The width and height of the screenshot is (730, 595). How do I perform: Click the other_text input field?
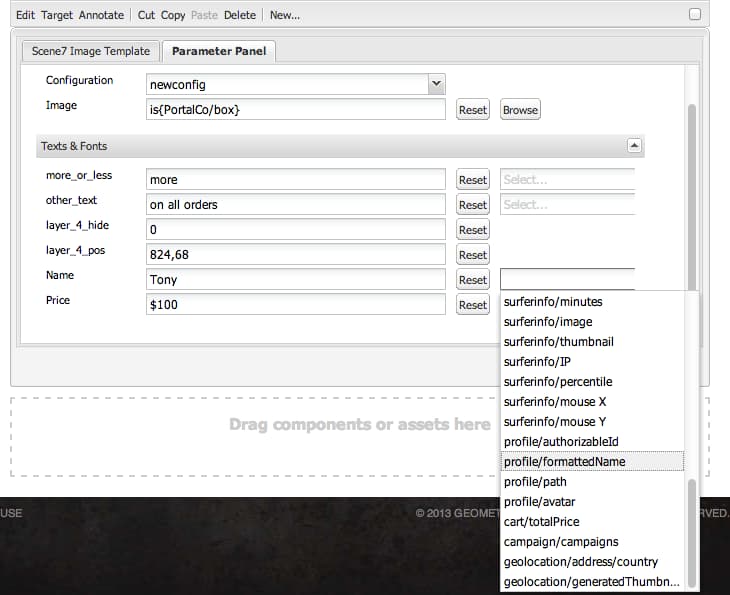click(x=296, y=204)
